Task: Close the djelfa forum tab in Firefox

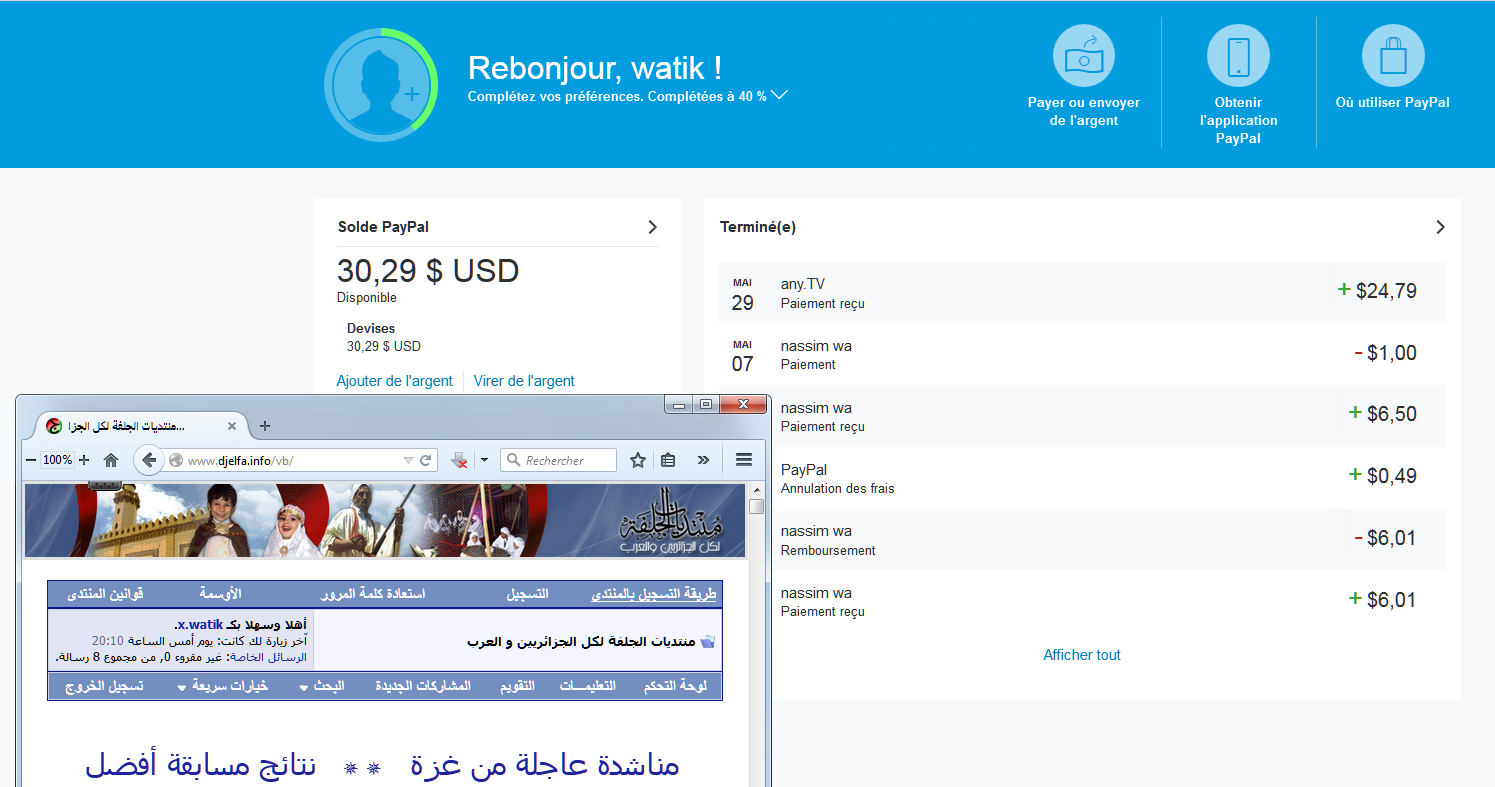Action: pos(232,426)
